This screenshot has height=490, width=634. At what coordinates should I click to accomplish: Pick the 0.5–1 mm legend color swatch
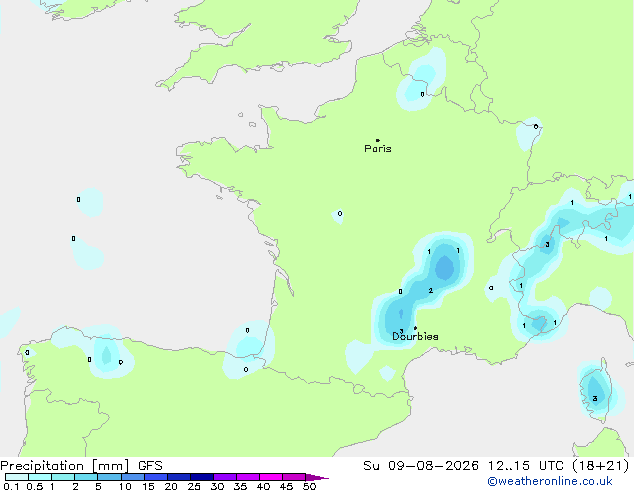40,477
